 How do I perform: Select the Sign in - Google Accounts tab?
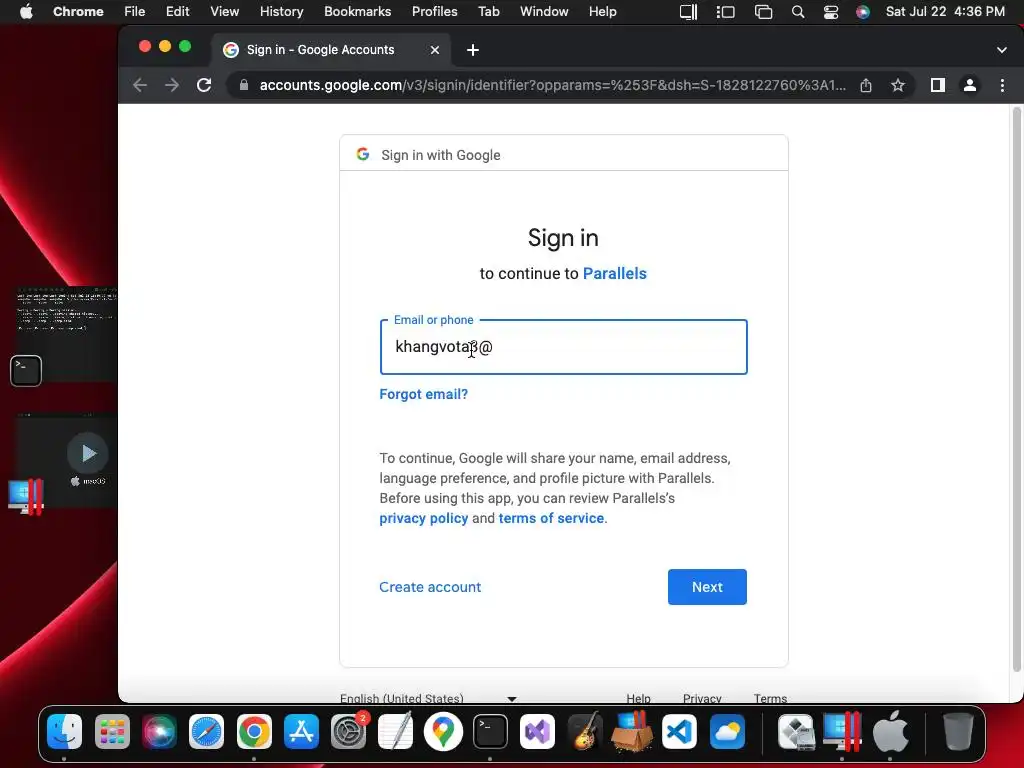pyautogui.click(x=331, y=50)
